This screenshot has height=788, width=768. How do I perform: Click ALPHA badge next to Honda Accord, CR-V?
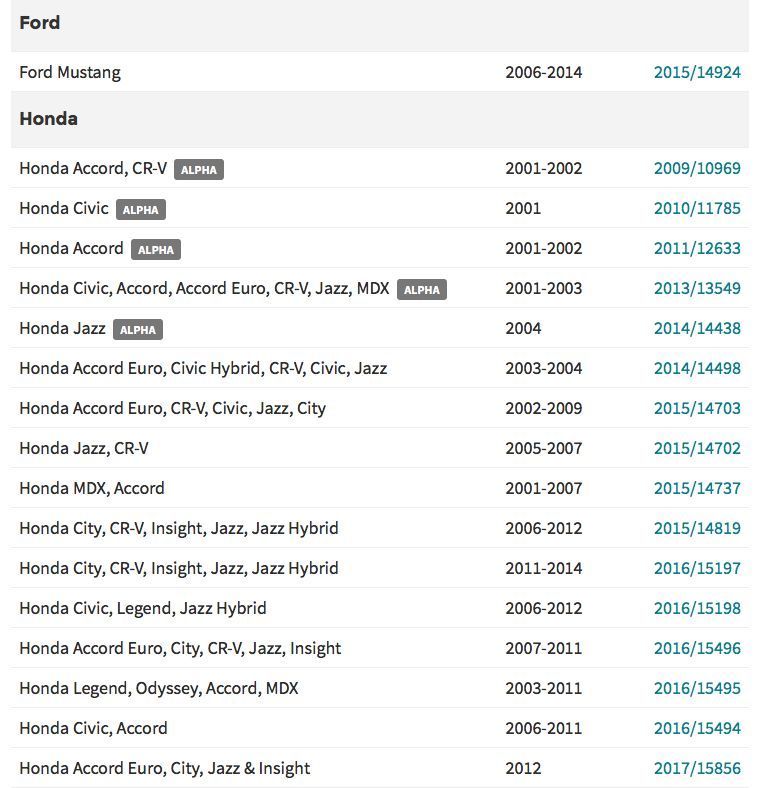[x=199, y=169]
